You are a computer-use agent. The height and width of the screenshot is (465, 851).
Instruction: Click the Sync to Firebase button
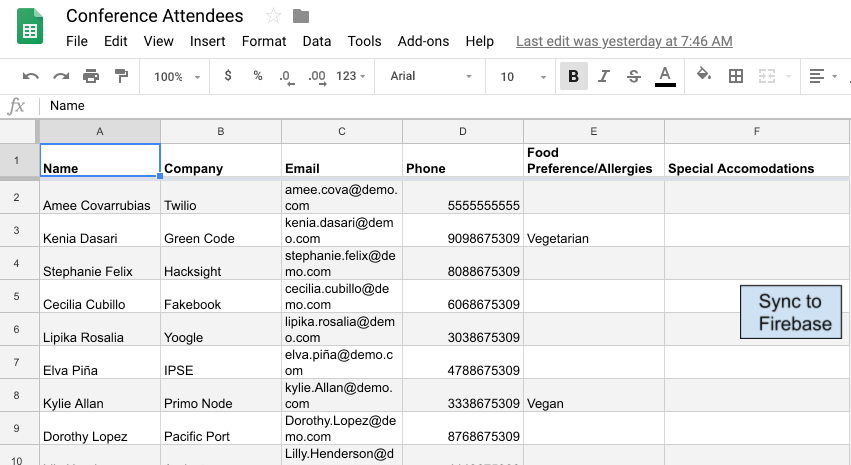click(790, 312)
